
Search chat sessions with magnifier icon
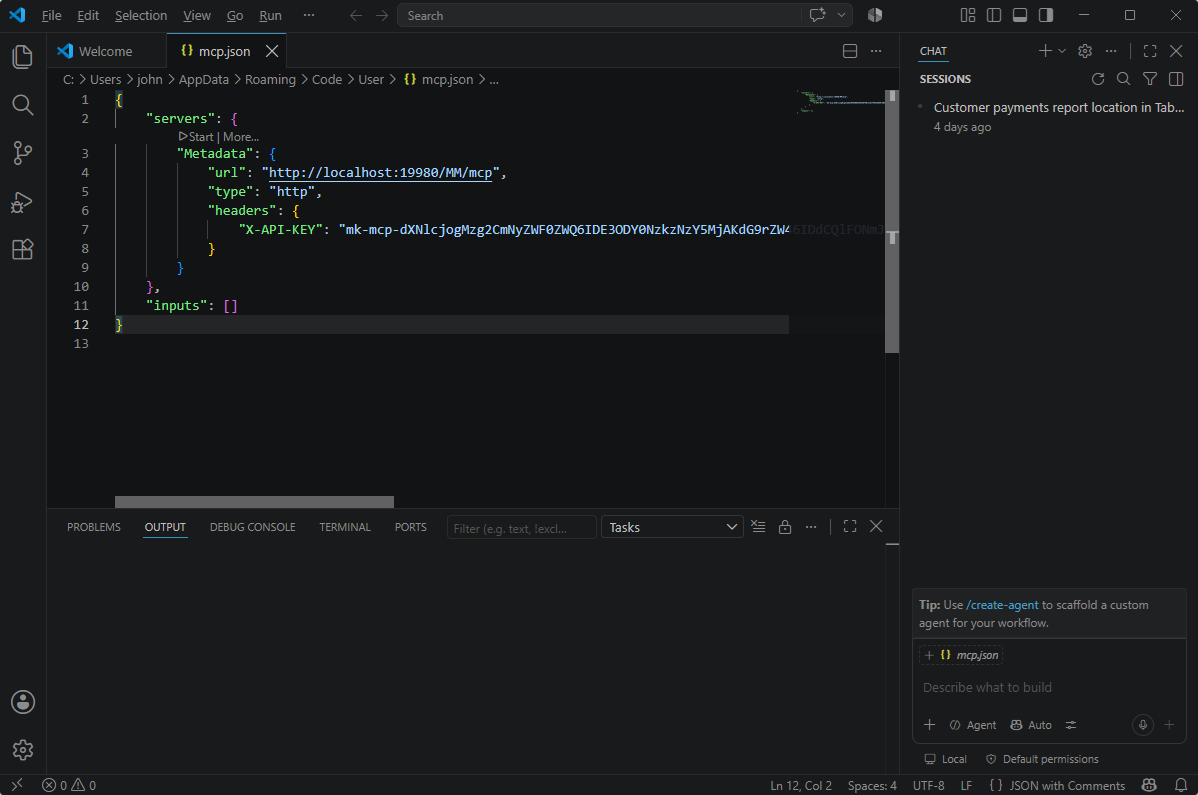click(1123, 79)
